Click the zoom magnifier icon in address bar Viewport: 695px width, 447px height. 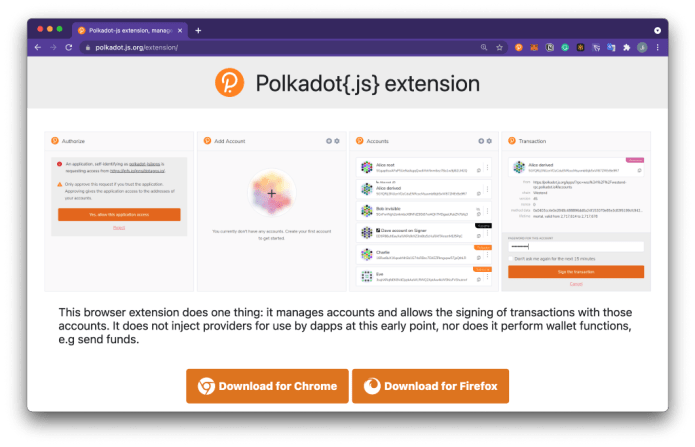[484, 47]
